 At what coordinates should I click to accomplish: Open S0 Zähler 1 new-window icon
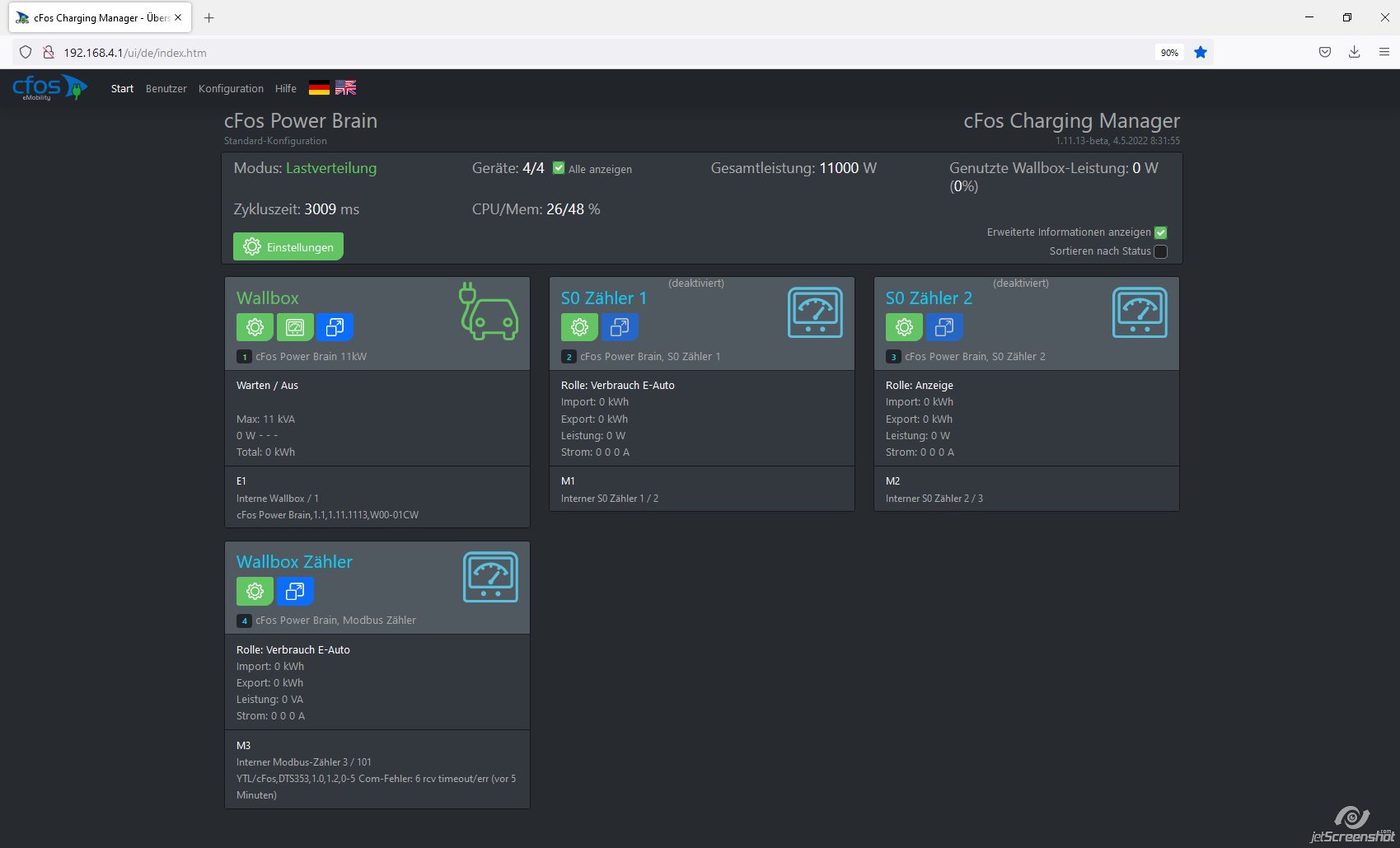click(x=620, y=327)
